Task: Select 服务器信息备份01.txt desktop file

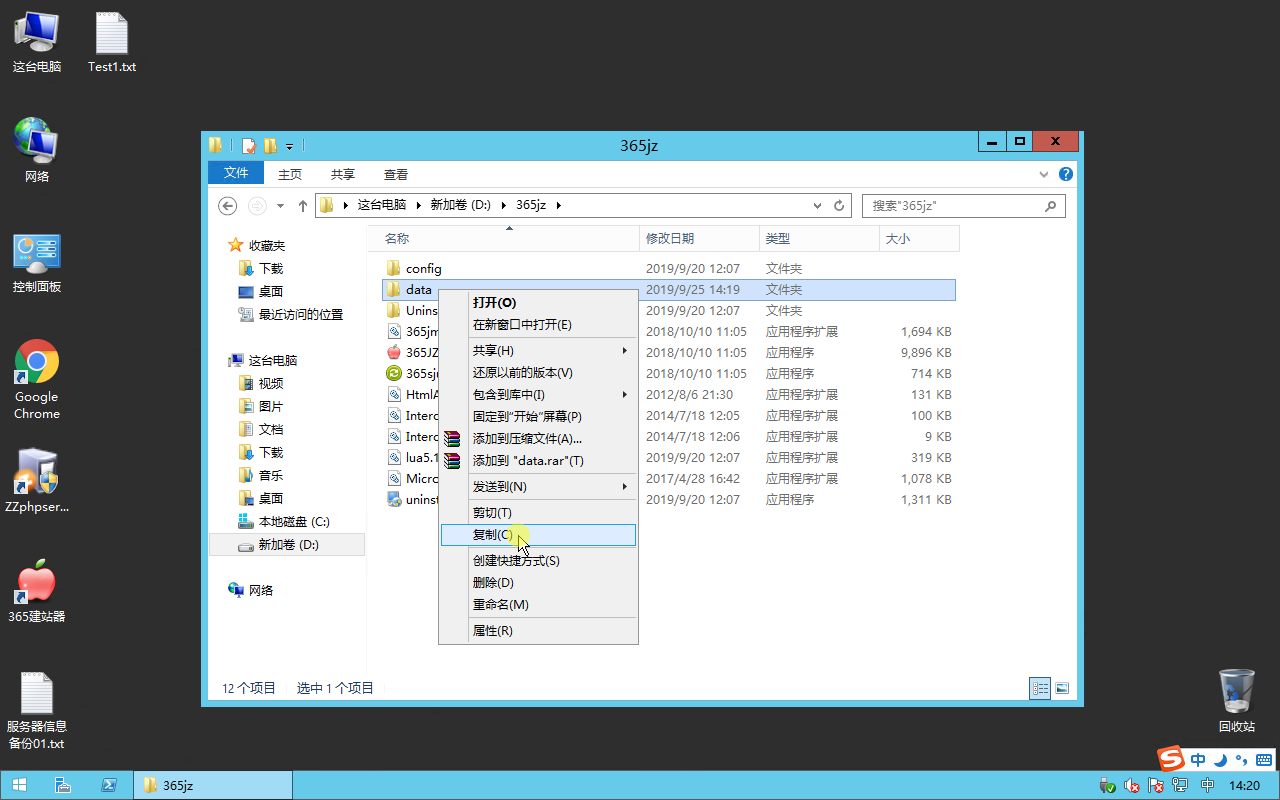Action: pyautogui.click(x=36, y=710)
